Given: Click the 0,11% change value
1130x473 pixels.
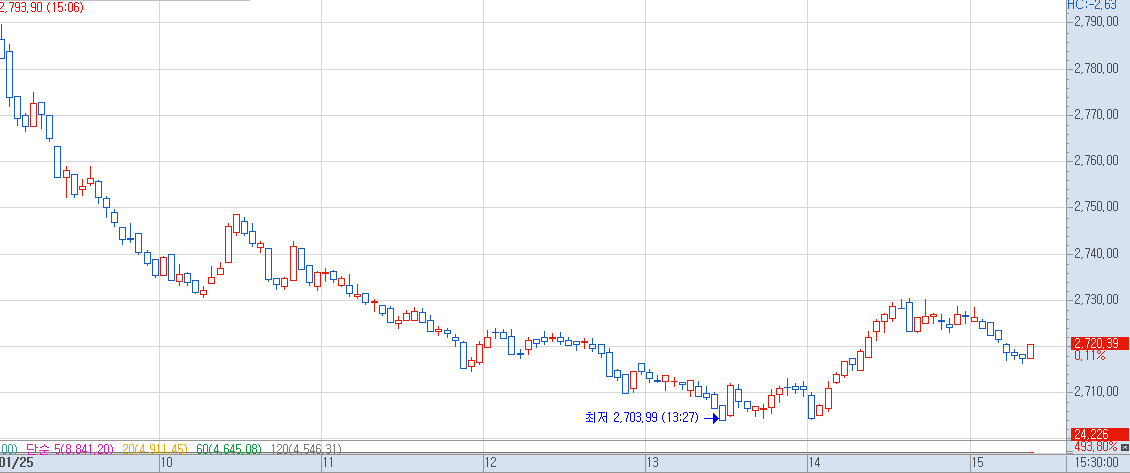Looking at the screenshot, I should [1090, 355].
